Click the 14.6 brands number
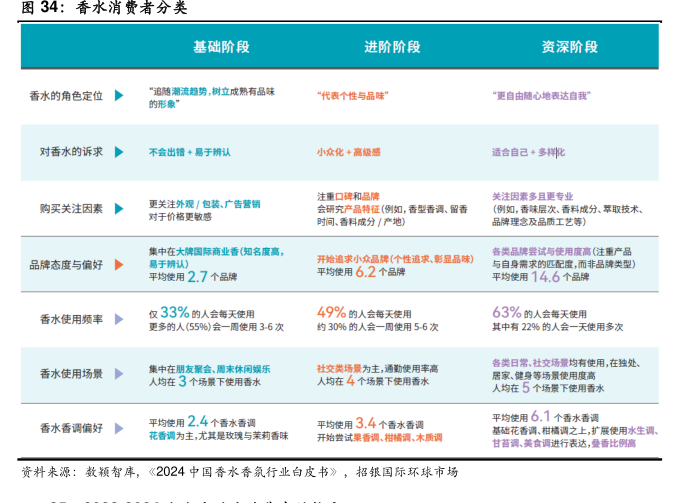Image resolution: width=684 pixels, height=503 pixels. [545, 277]
